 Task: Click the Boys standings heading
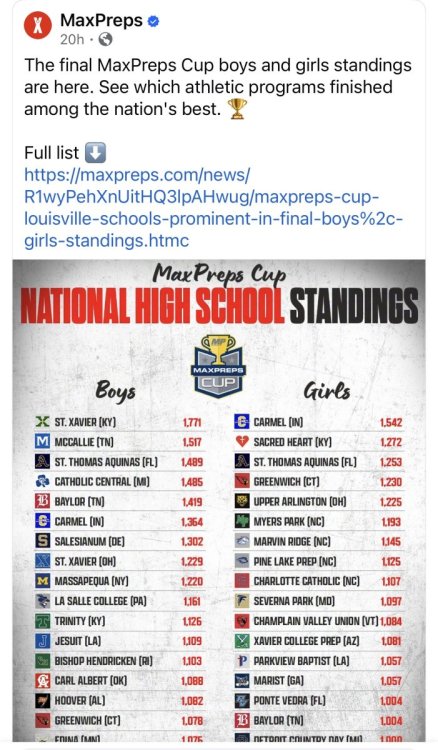coord(115,391)
